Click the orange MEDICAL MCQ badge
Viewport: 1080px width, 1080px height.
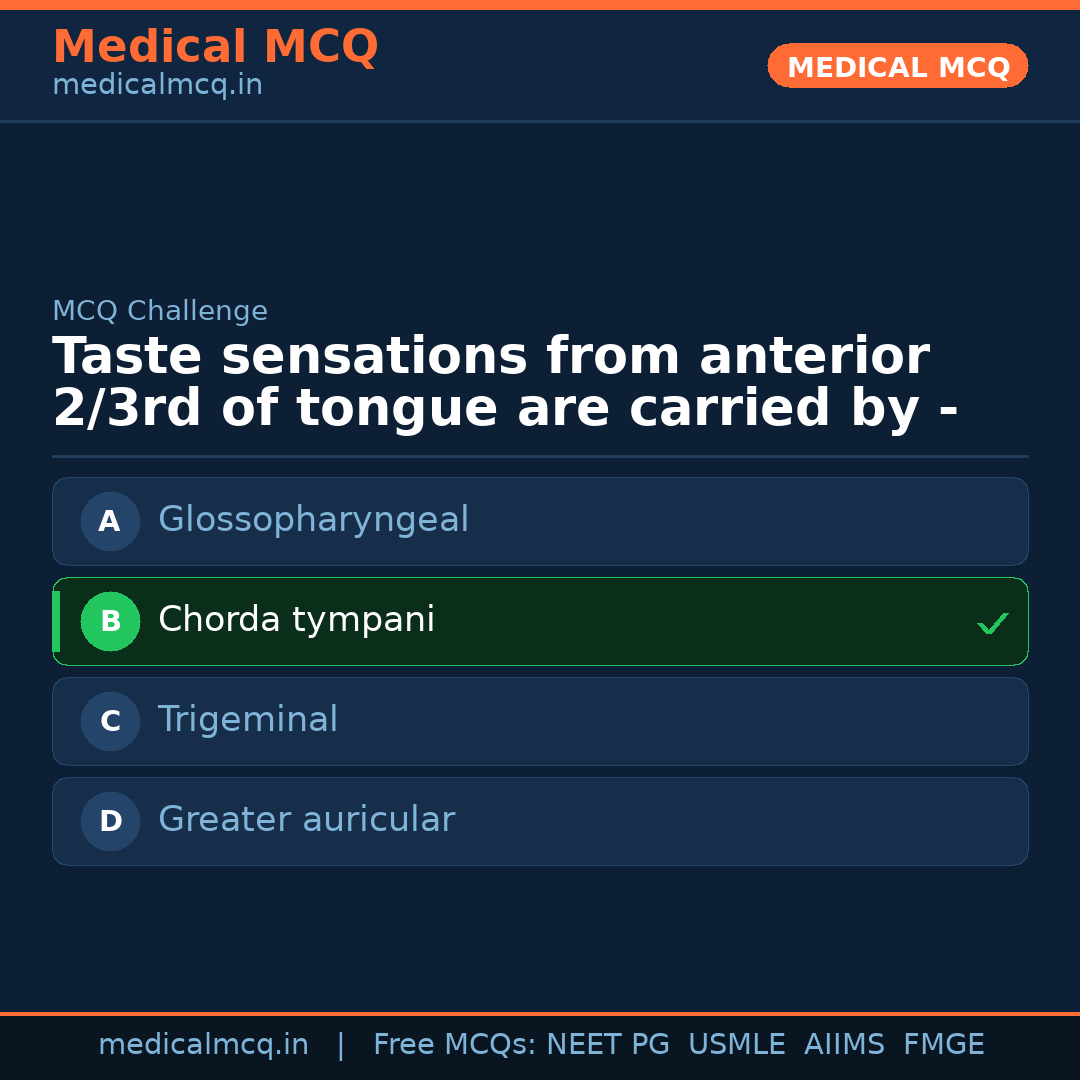click(x=897, y=66)
